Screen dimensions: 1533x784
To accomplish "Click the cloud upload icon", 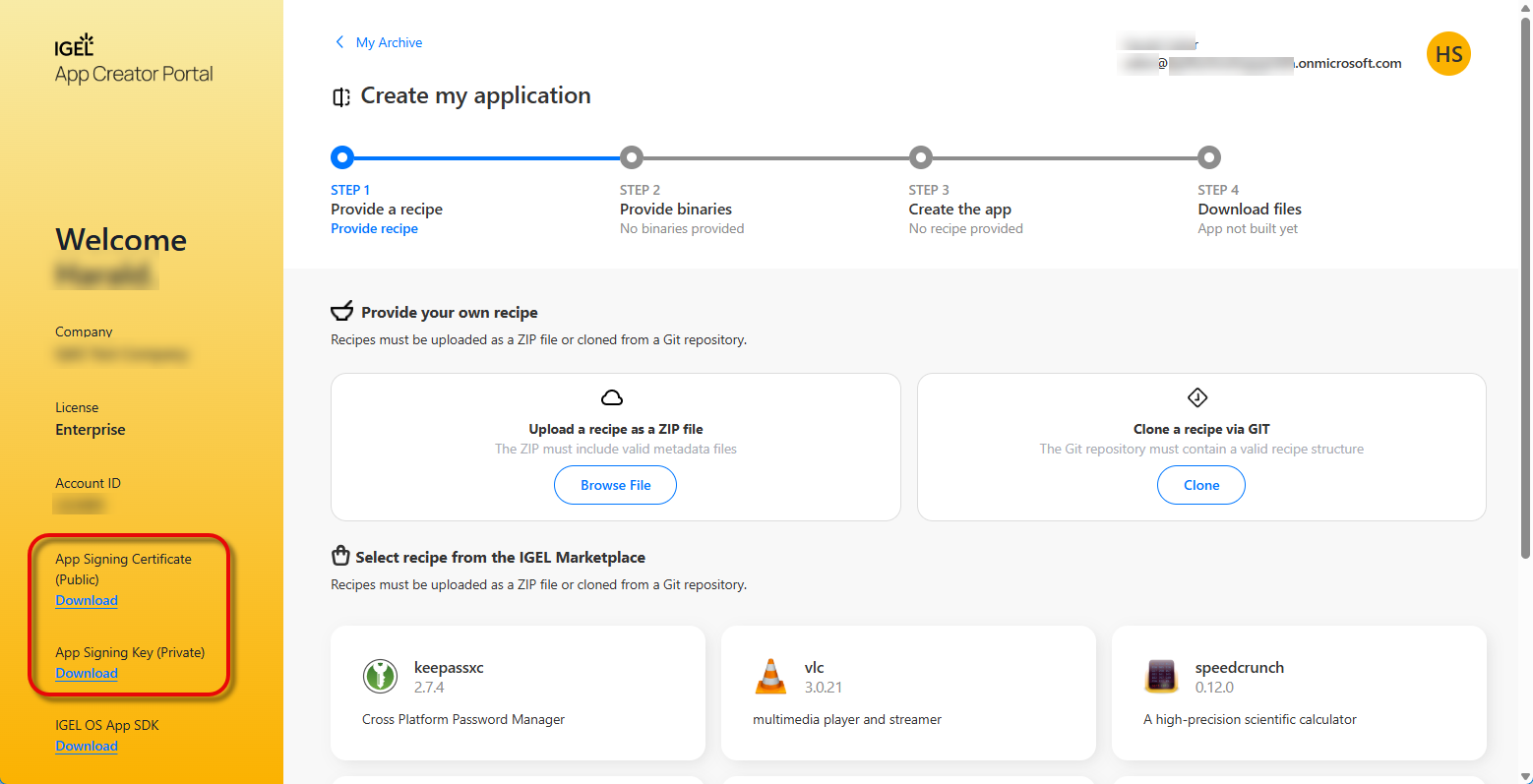I will click(612, 397).
